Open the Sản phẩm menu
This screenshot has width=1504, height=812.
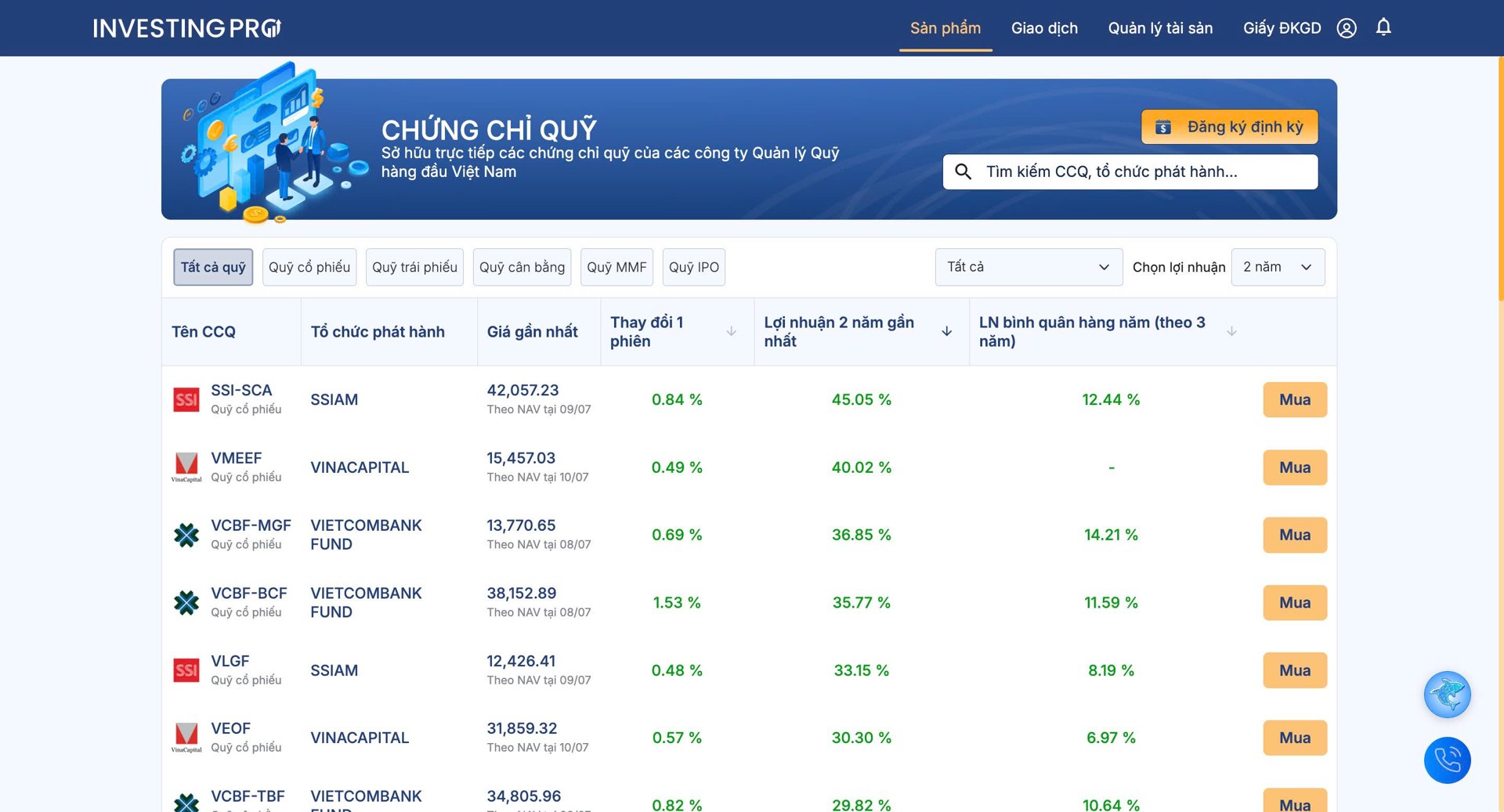tap(945, 28)
